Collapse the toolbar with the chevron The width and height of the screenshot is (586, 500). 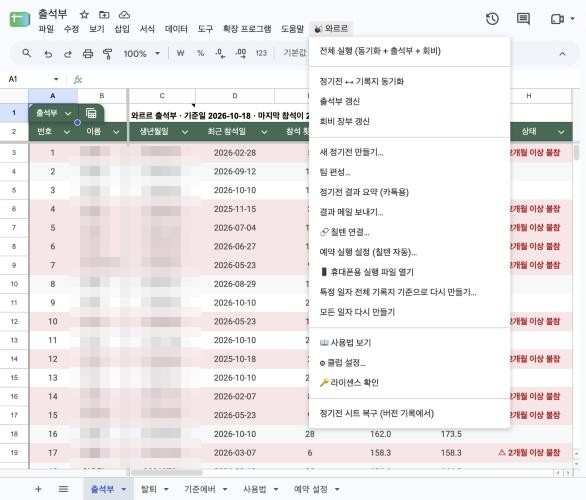pos(562,54)
